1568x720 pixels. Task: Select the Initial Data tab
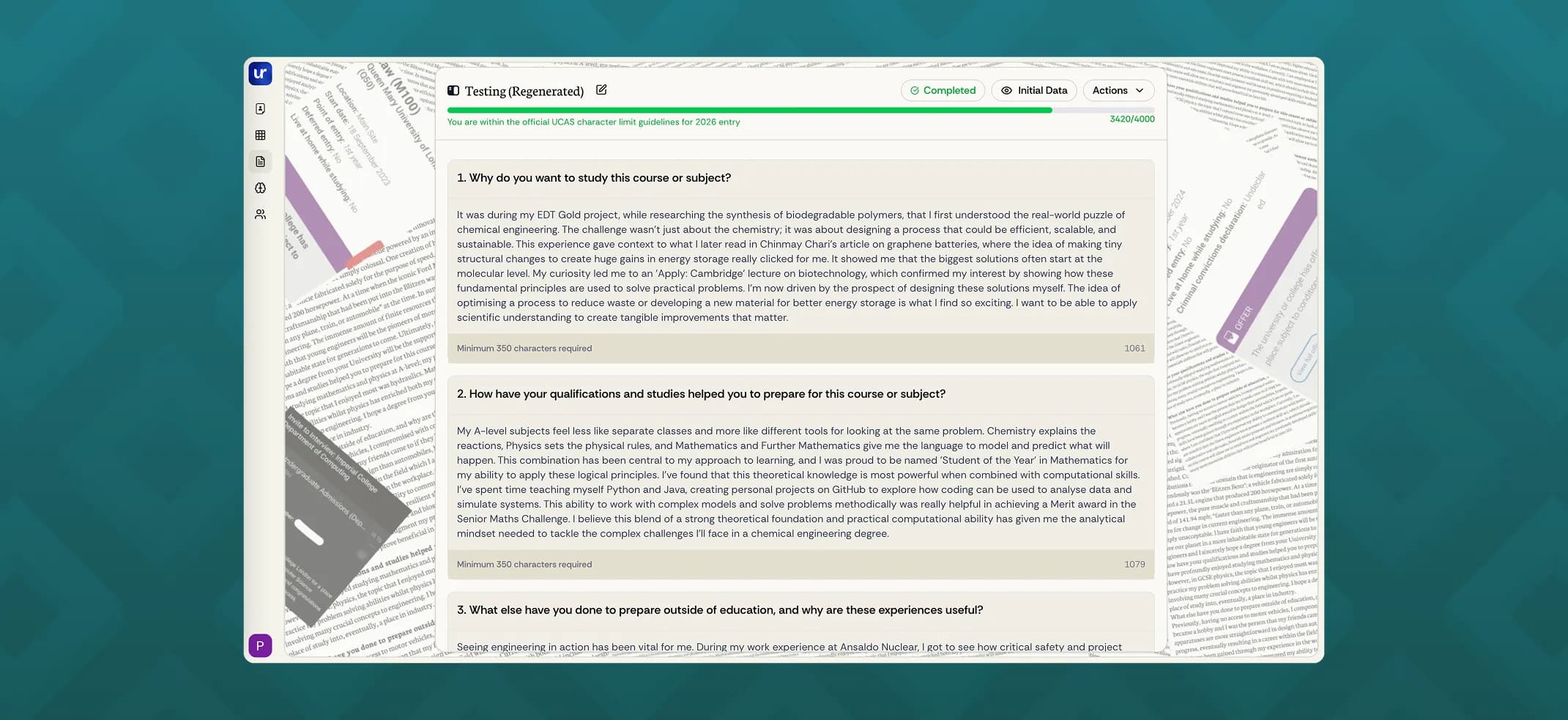coord(1033,90)
